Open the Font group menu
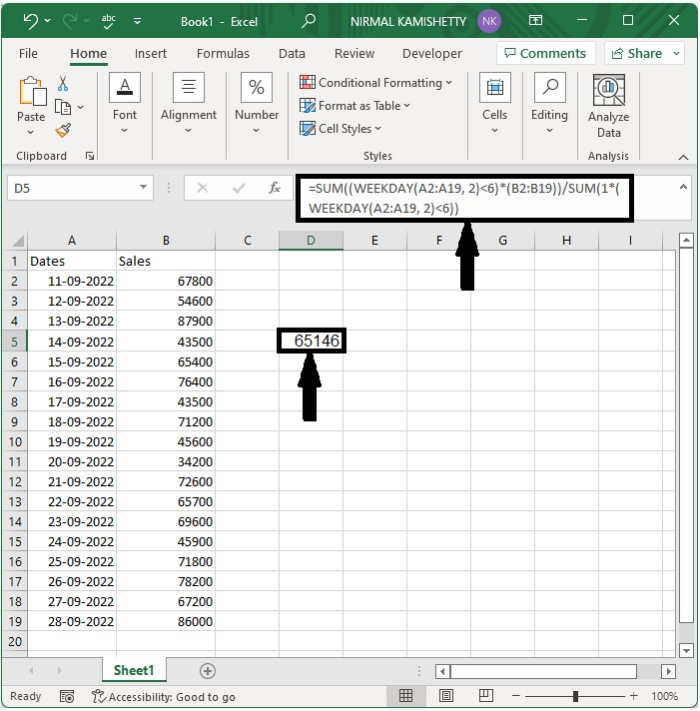This screenshot has width=700, height=711. tap(125, 103)
